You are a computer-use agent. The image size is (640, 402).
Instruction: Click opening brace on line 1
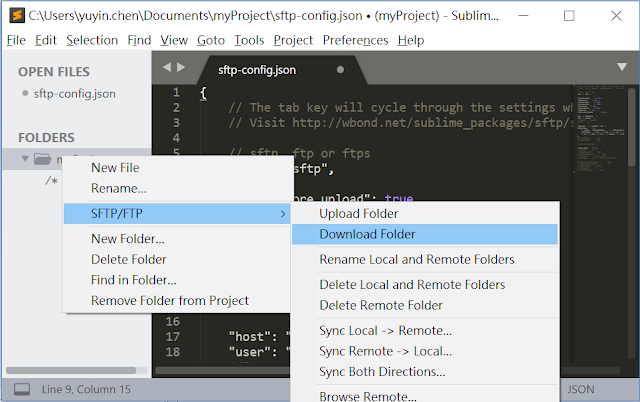point(203,93)
